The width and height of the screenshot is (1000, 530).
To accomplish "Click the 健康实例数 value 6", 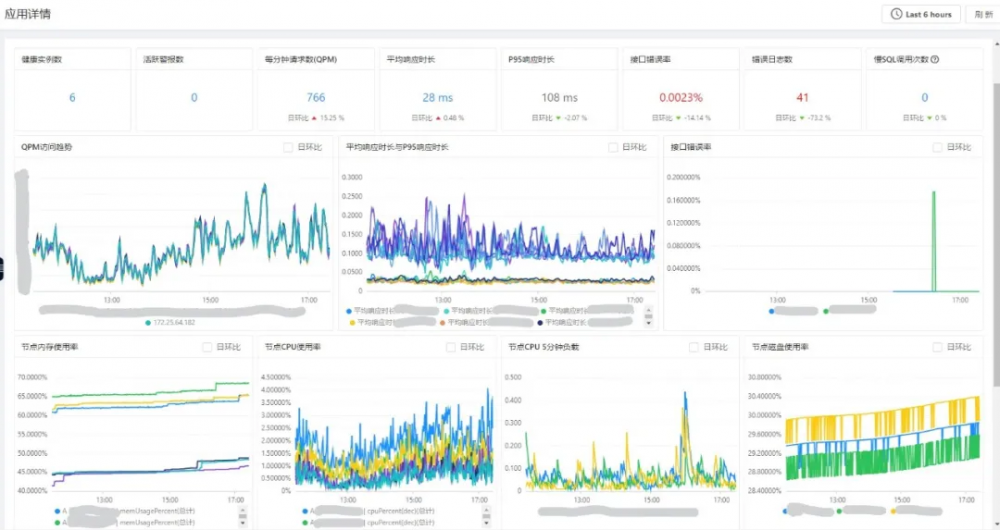I will coord(72,98).
